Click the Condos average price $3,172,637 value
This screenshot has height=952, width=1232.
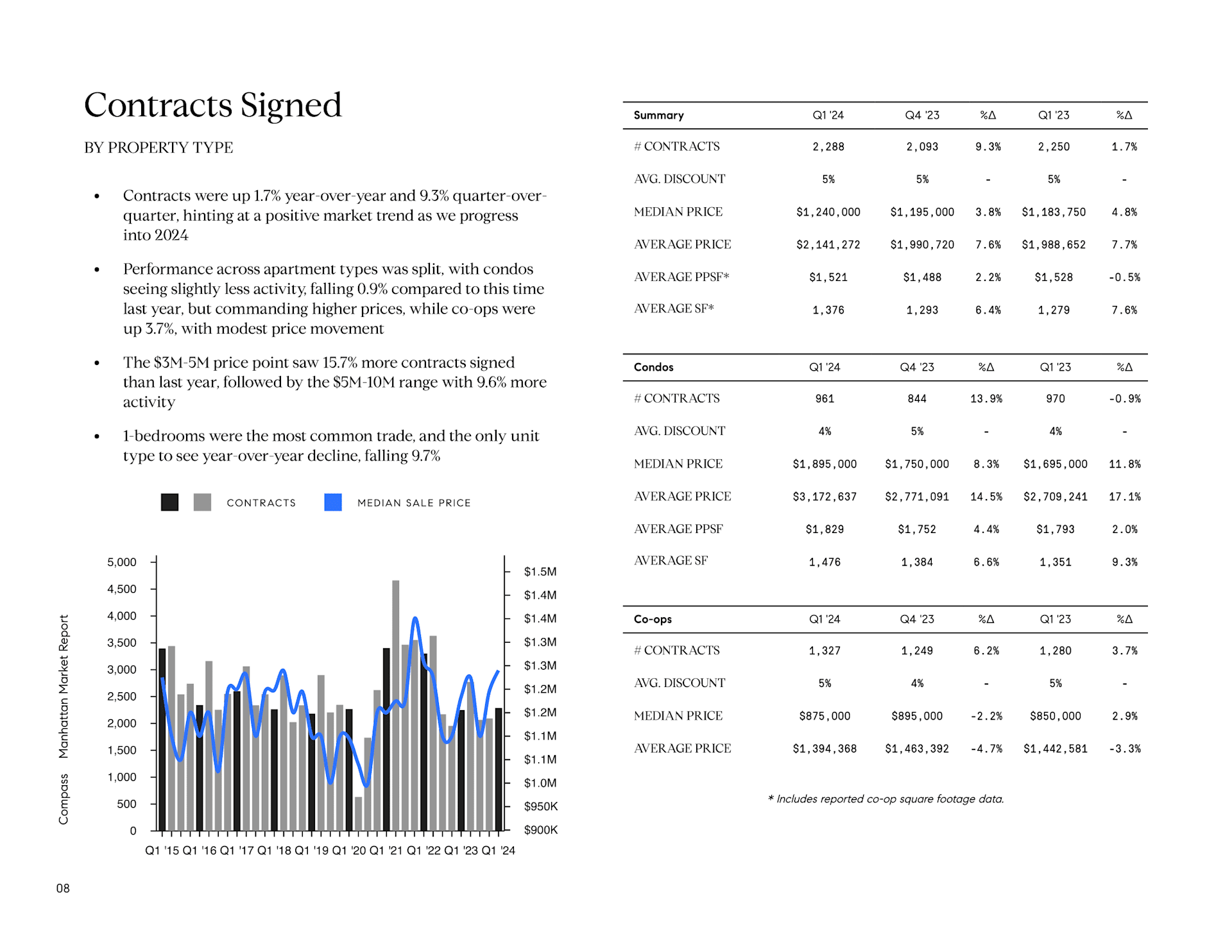(x=825, y=497)
